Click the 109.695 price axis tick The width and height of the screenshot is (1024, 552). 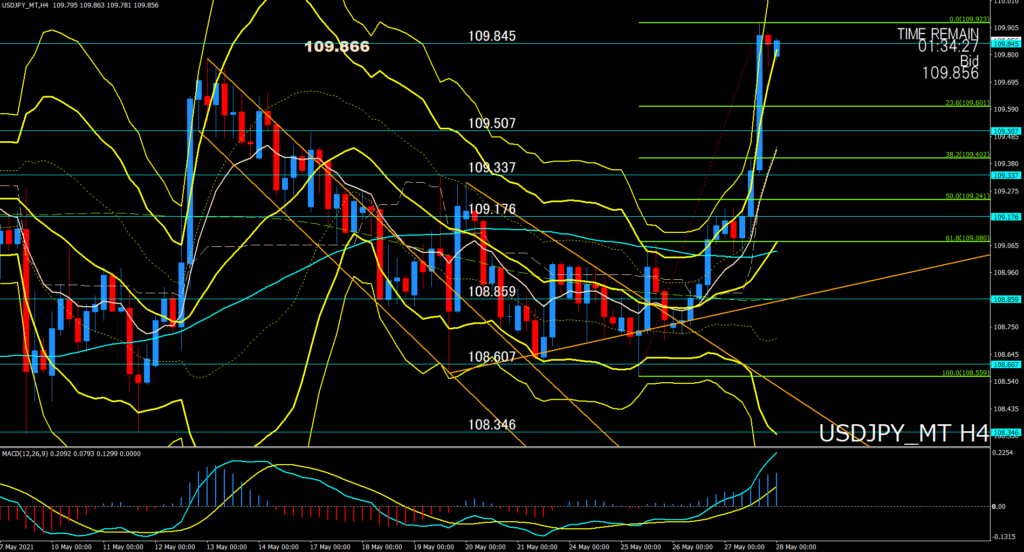[x=1006, y=82]
